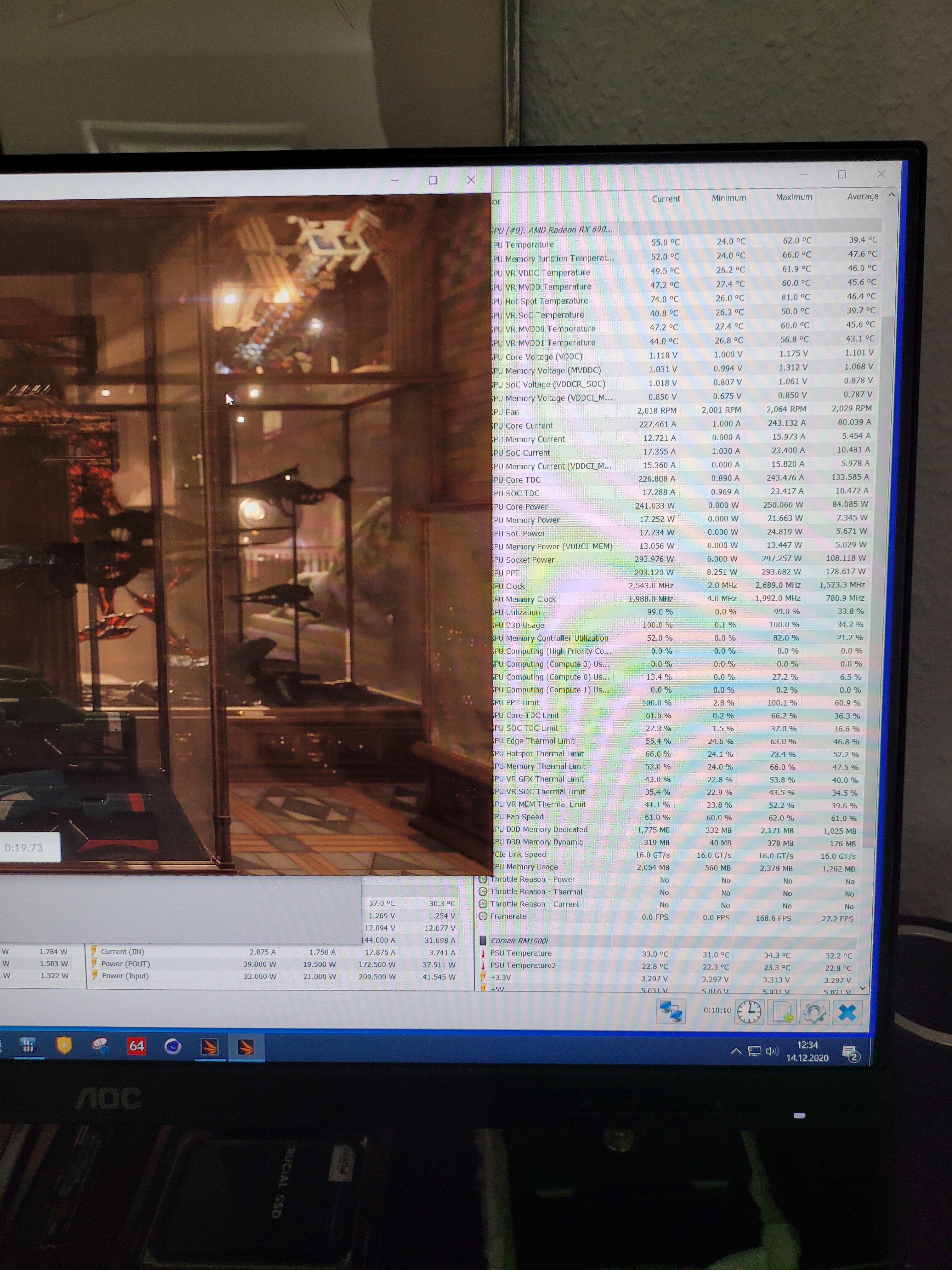Open the network tray icon
This screenshot has width=952, height=1270.
click(755, 1051)
